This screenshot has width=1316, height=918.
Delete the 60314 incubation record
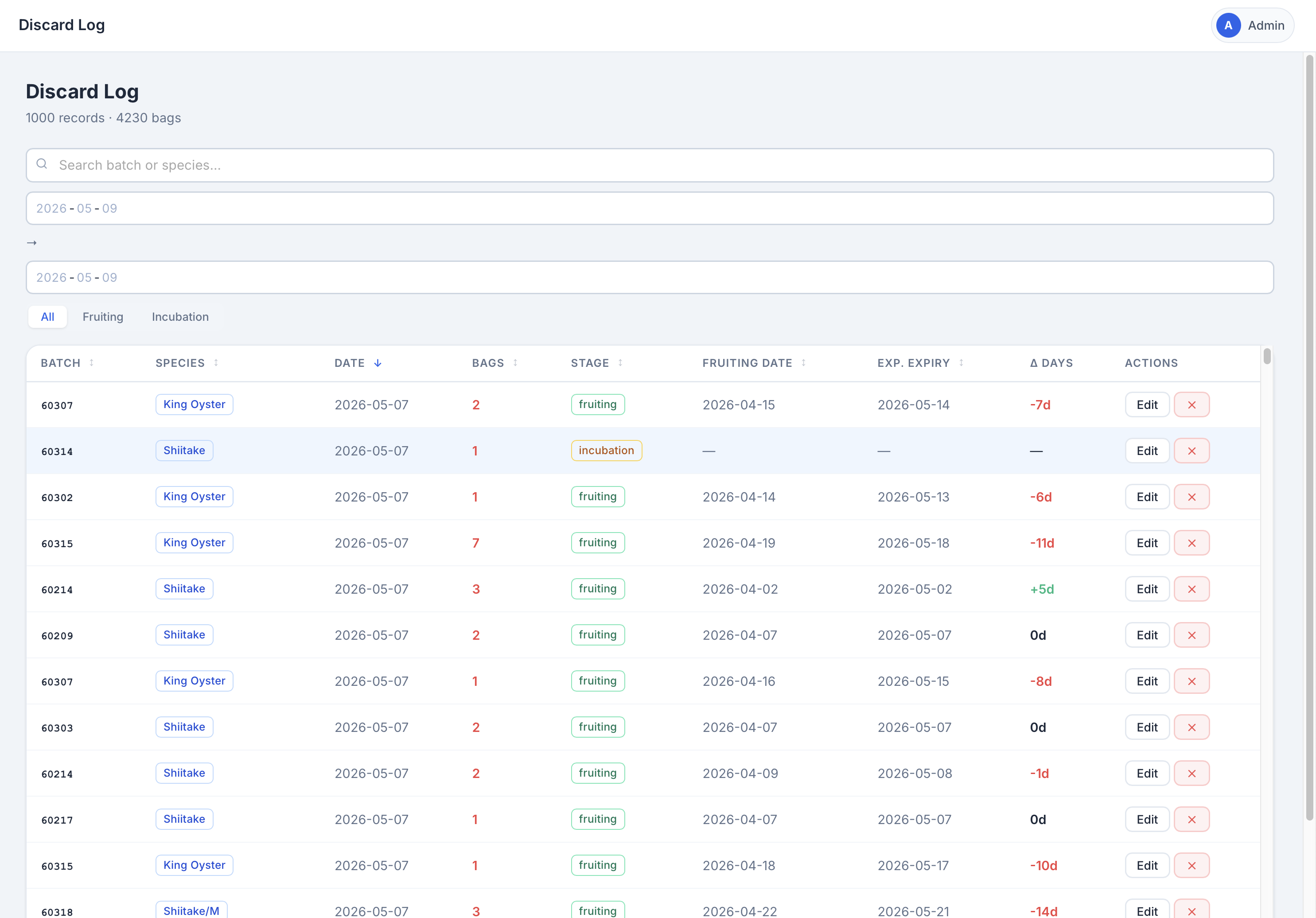[1191, 451]
